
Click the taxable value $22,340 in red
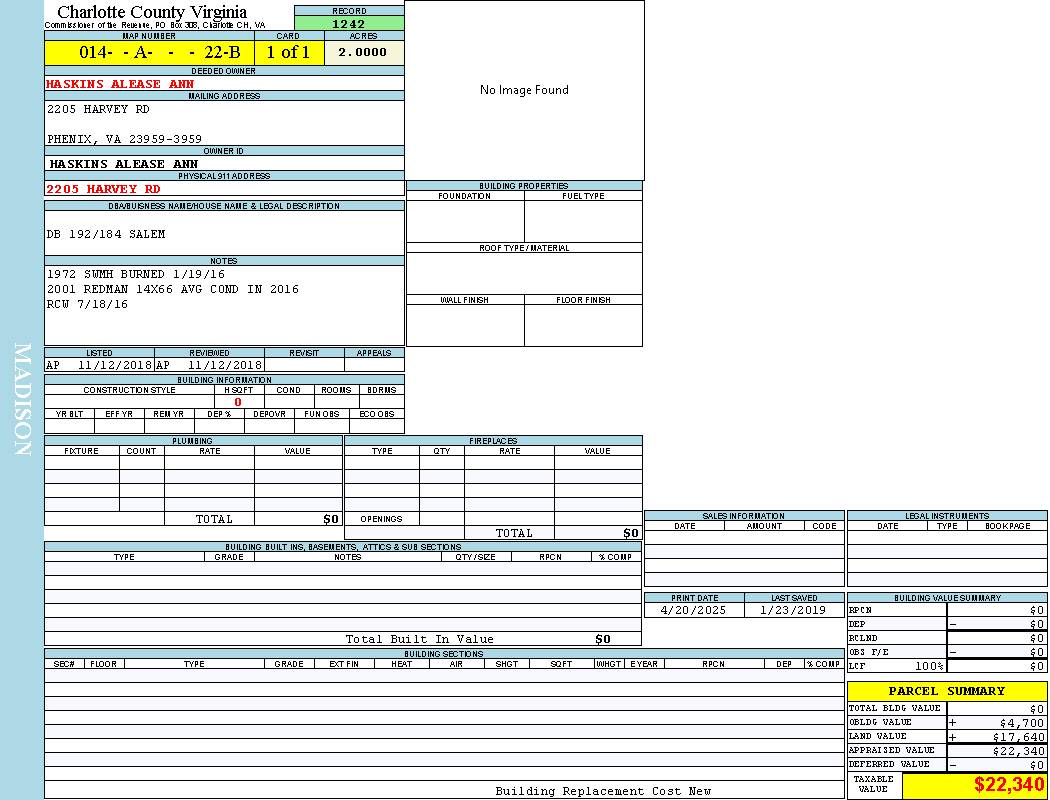coord(1008,785)
